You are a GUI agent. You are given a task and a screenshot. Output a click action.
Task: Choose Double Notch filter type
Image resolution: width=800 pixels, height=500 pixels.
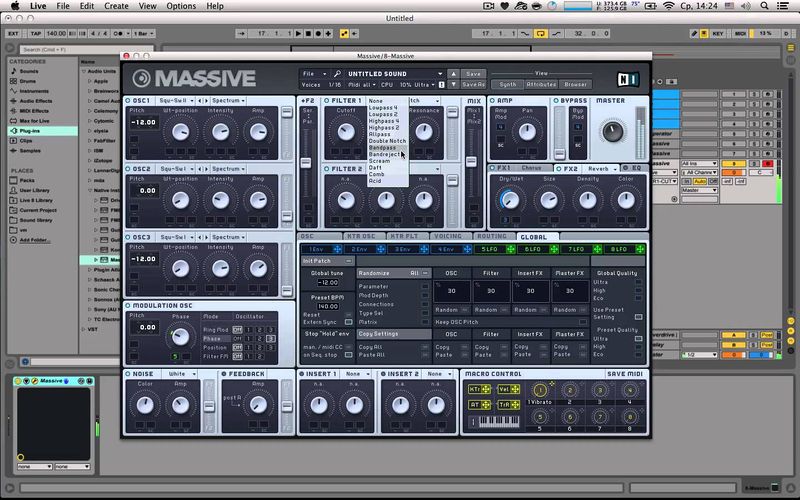point(387,141)
